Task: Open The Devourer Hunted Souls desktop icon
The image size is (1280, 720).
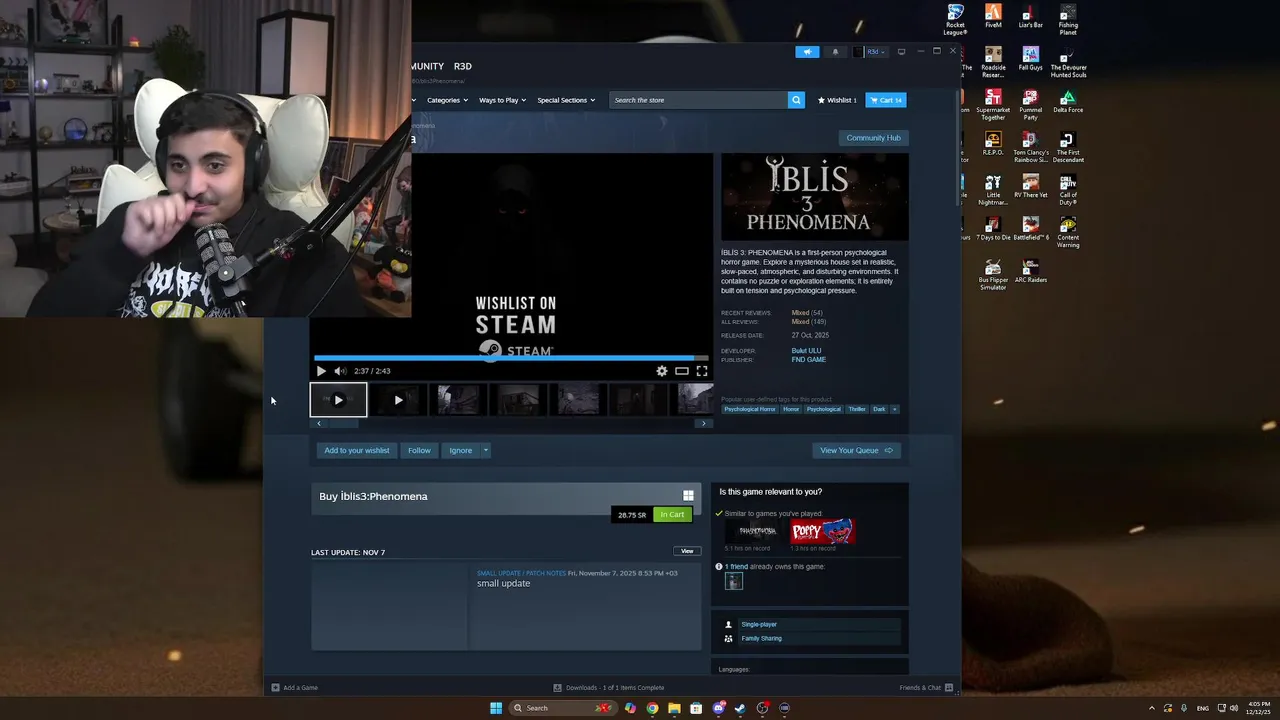Action: tap(1068, 61)
